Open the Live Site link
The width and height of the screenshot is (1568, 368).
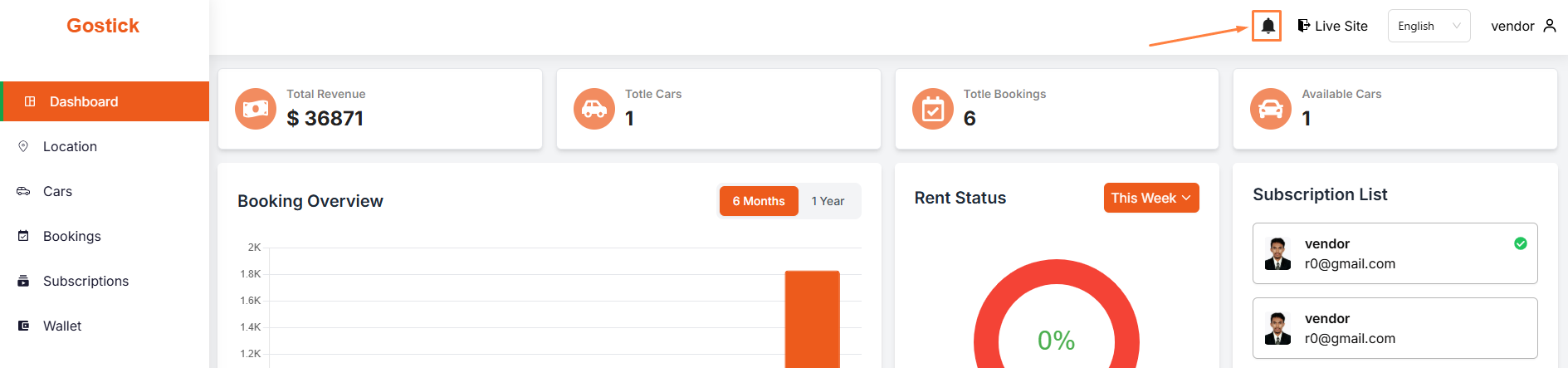tap(1341, 26)
